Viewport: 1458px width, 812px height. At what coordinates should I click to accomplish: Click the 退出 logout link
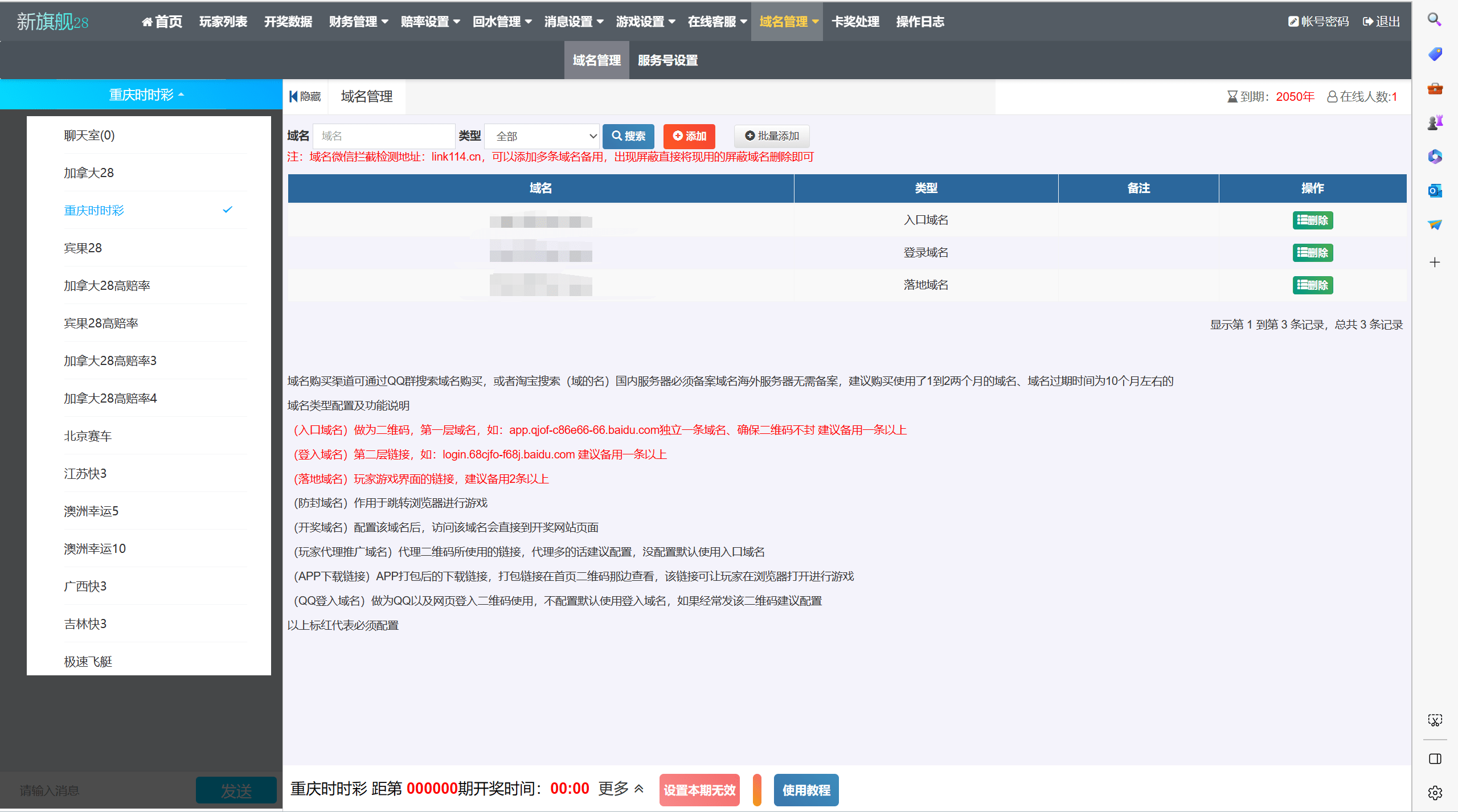(x=1381, y=22)
